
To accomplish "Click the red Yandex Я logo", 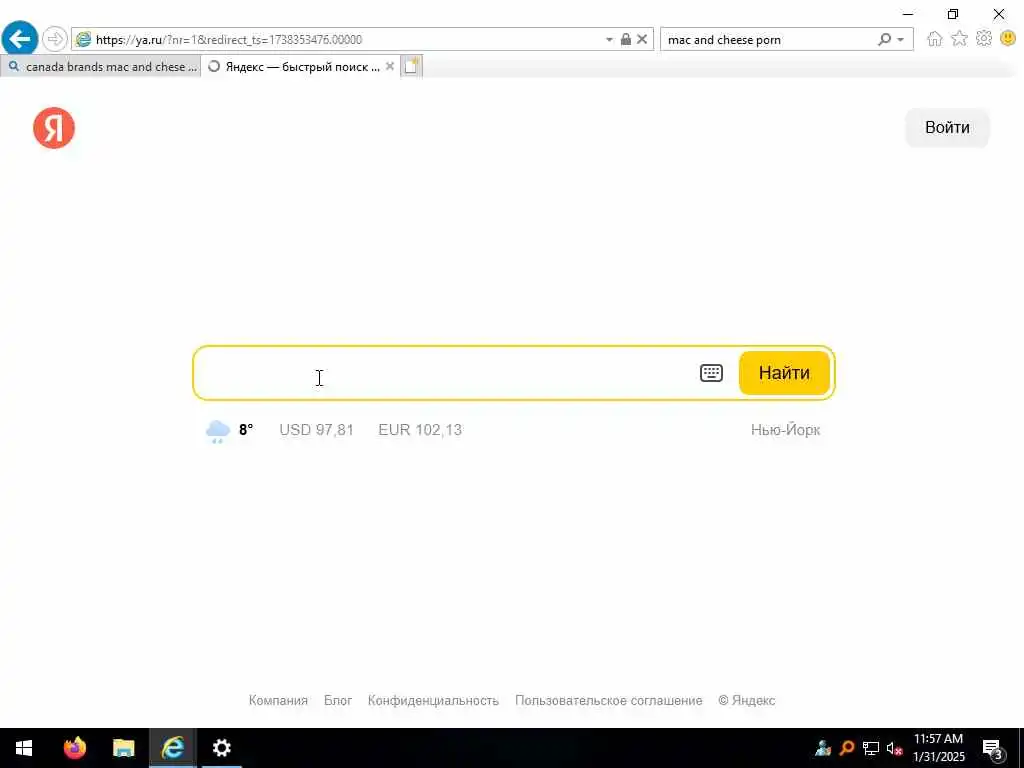I will click(54, 128).
